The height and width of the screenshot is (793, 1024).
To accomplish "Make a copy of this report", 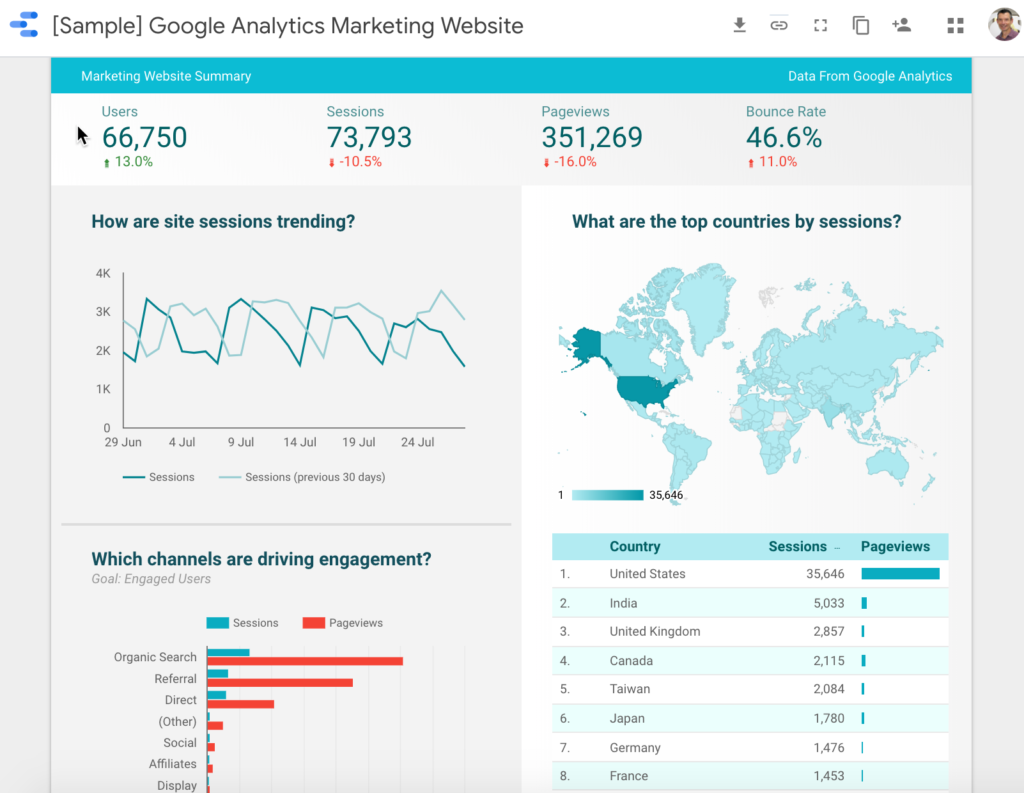I will click(861, 25).
